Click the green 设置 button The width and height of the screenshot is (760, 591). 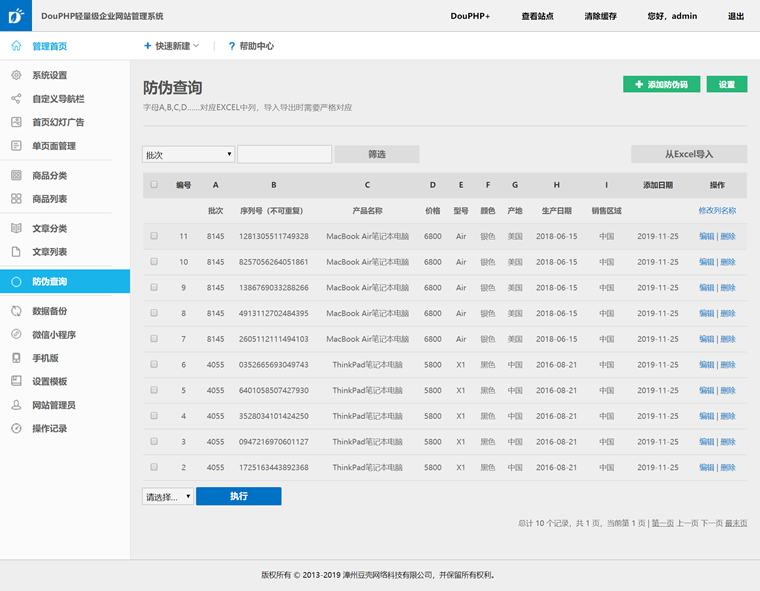(727, 84)
